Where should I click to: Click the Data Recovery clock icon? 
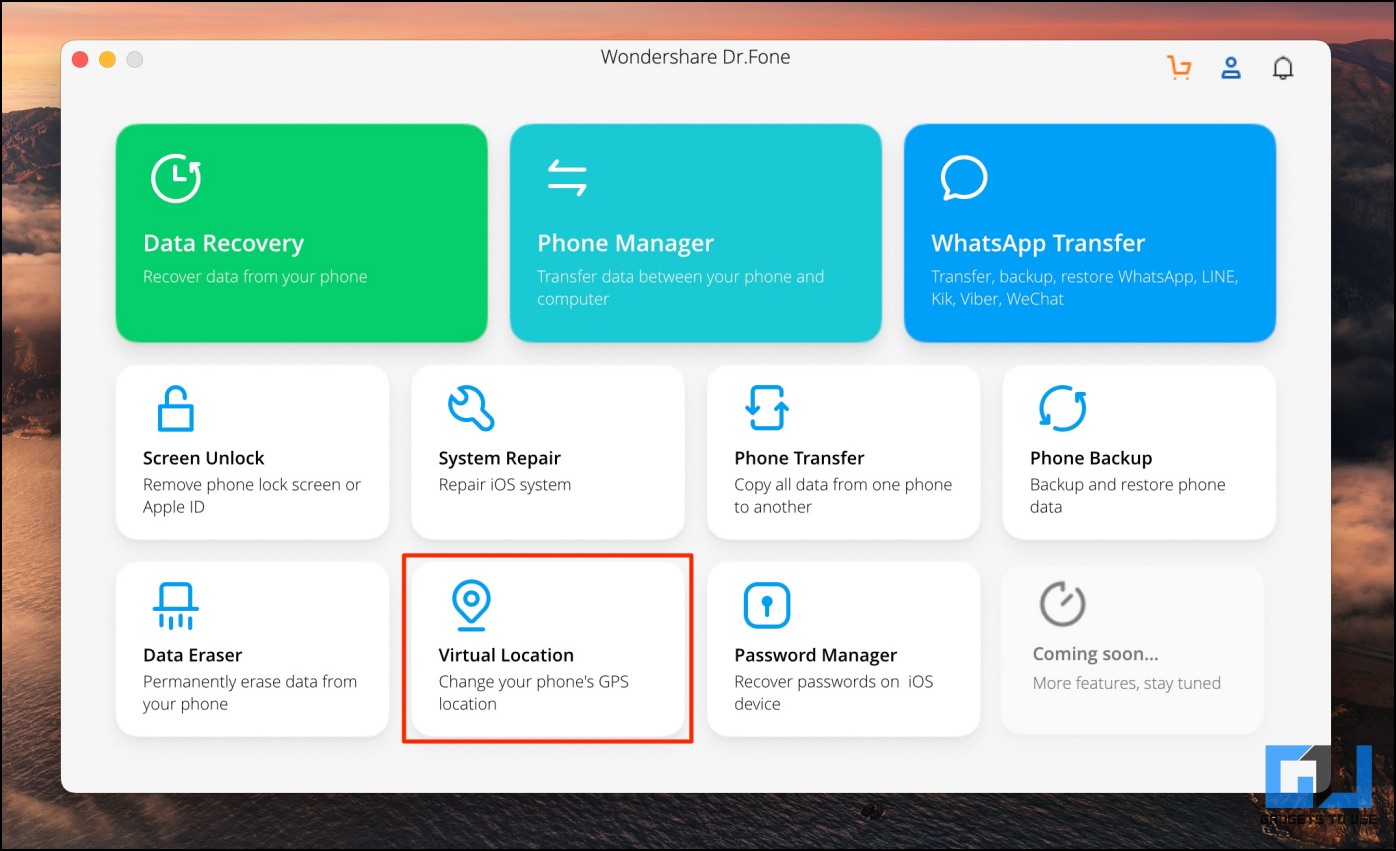(x=176, y=179)
